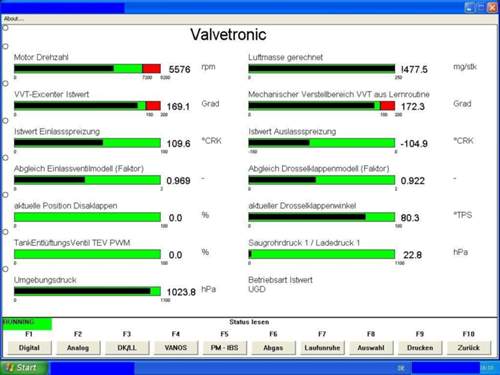Click the Saugrohrdruck 1 / Ladedruck 1 bar
Viewport: 500px width, 375px height.
tap(322, 254)
